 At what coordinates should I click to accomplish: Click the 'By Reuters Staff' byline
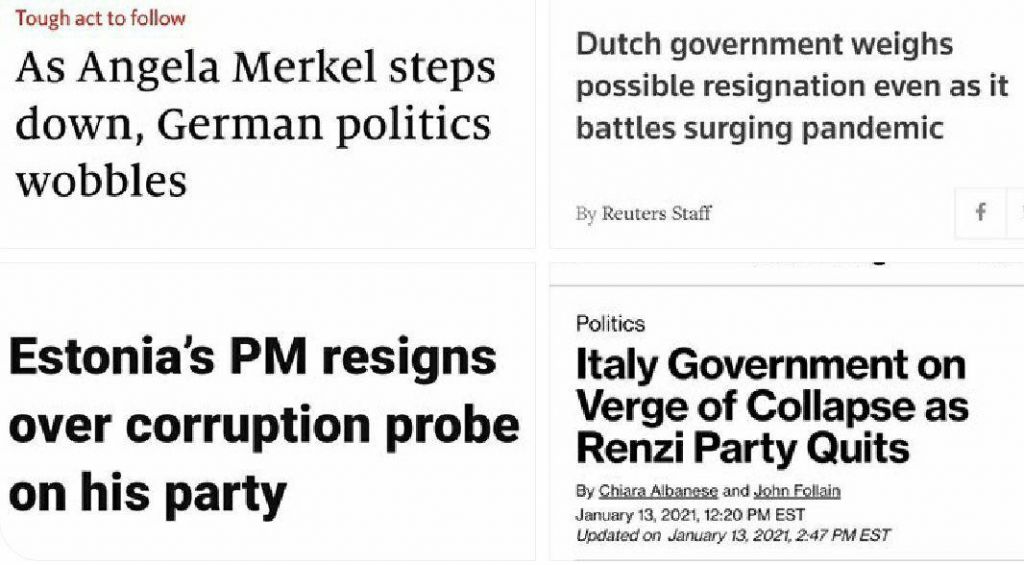coord(643,213)
